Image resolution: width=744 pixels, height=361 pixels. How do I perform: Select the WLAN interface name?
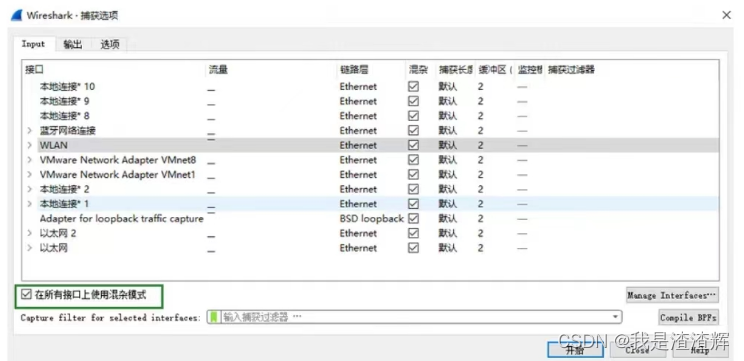pyautogui.click(x=53, y=145)
